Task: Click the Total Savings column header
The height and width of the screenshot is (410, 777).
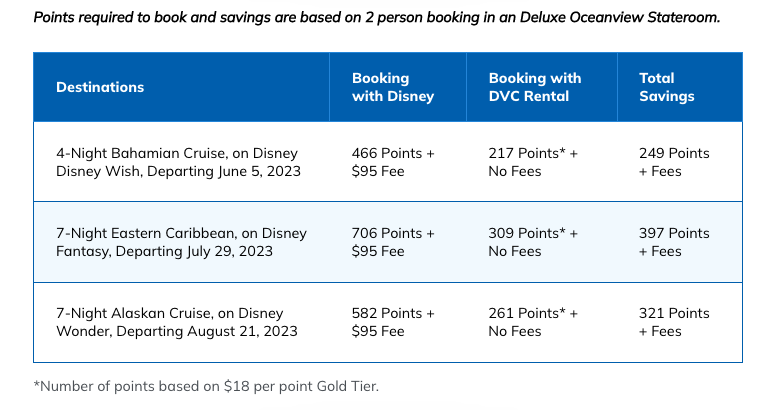Action: point(666,87)
